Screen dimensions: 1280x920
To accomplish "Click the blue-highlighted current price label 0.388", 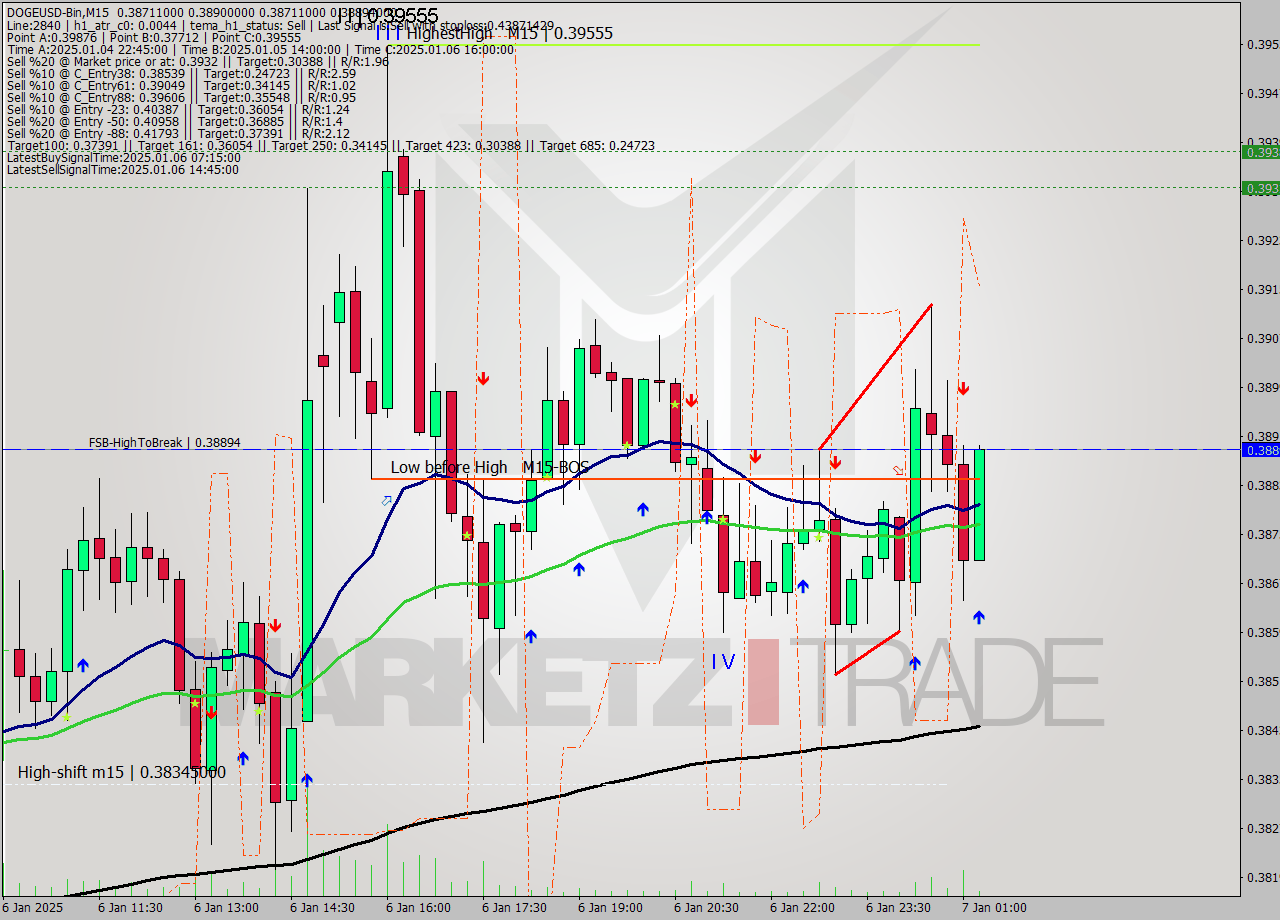I will tap(1260, 450).
